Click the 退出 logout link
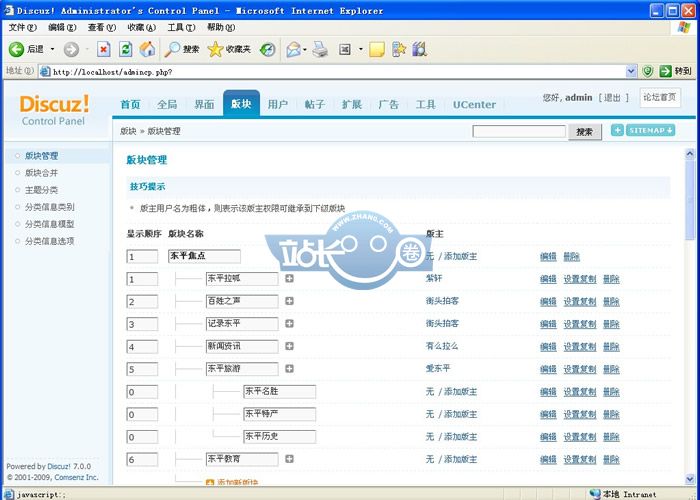The width and height of the screenshot is (700, 500). click(x=612, y=98)
